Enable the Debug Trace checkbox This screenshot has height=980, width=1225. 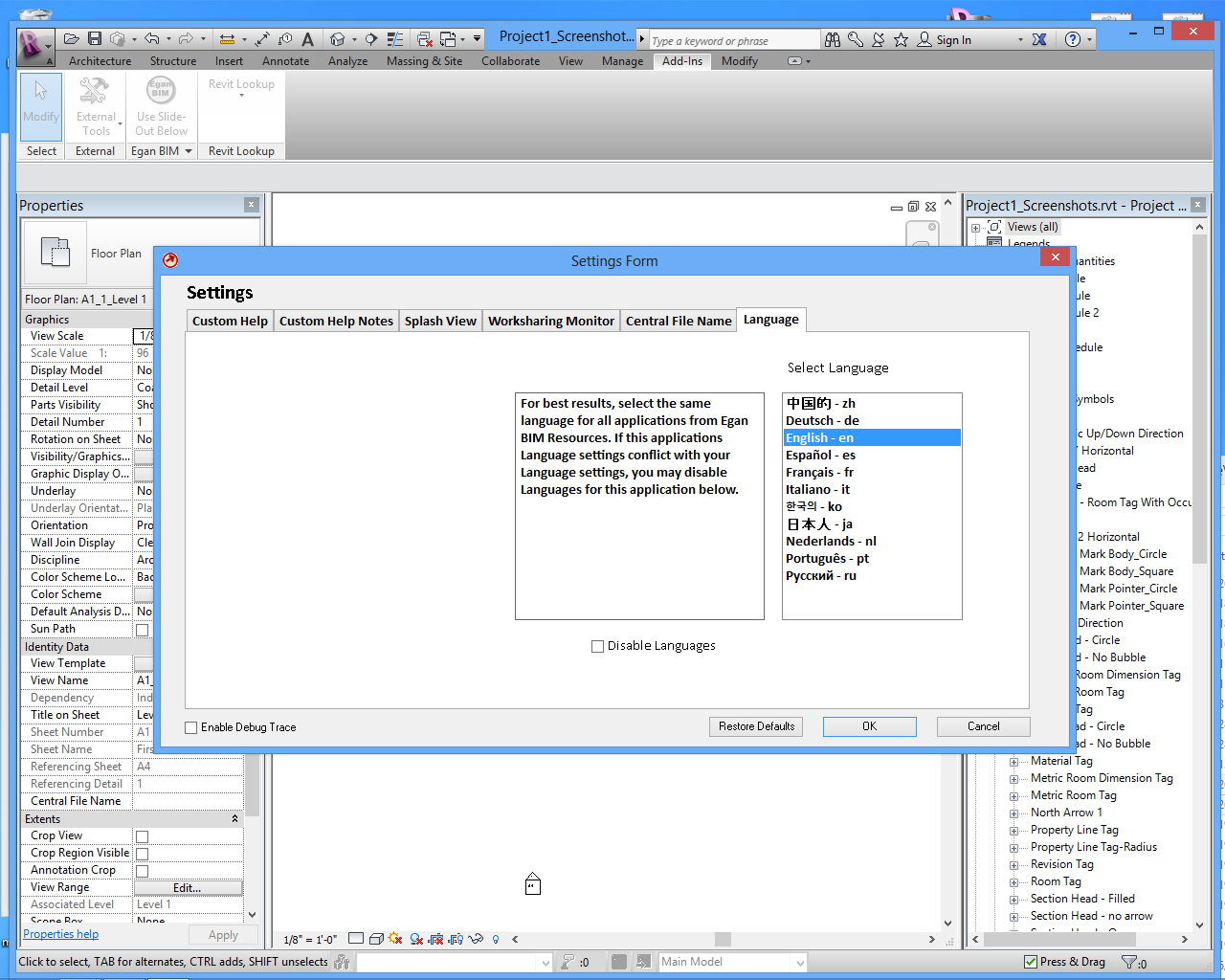click(191, 727)
